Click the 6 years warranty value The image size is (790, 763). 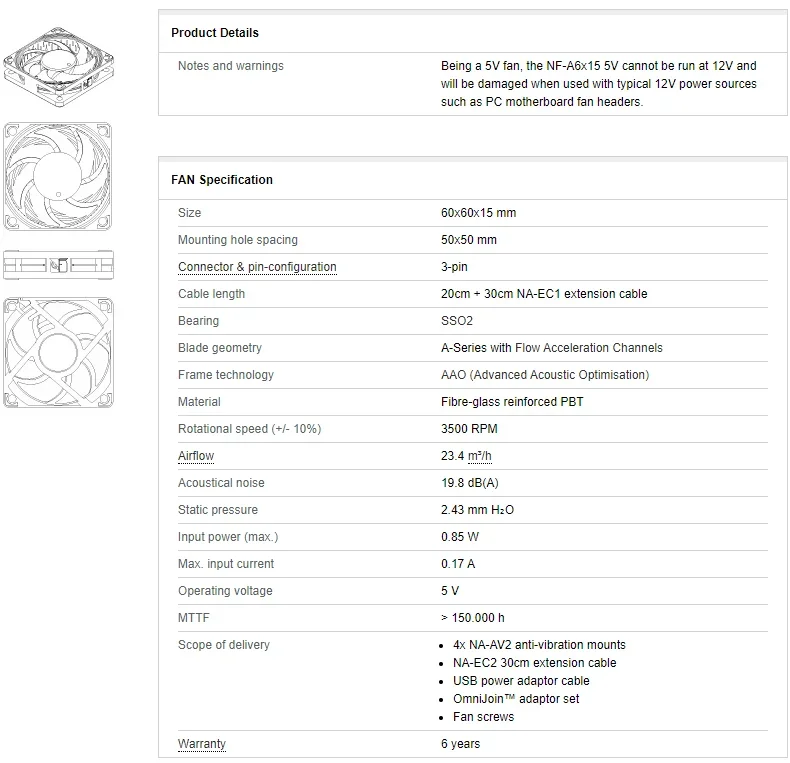[x=460, y=744]
